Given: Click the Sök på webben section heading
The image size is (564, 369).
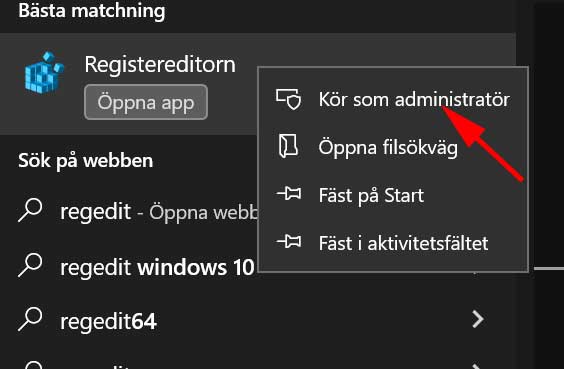Looking at the screenshot, I should pyautogui.click(x=86, y=160).
